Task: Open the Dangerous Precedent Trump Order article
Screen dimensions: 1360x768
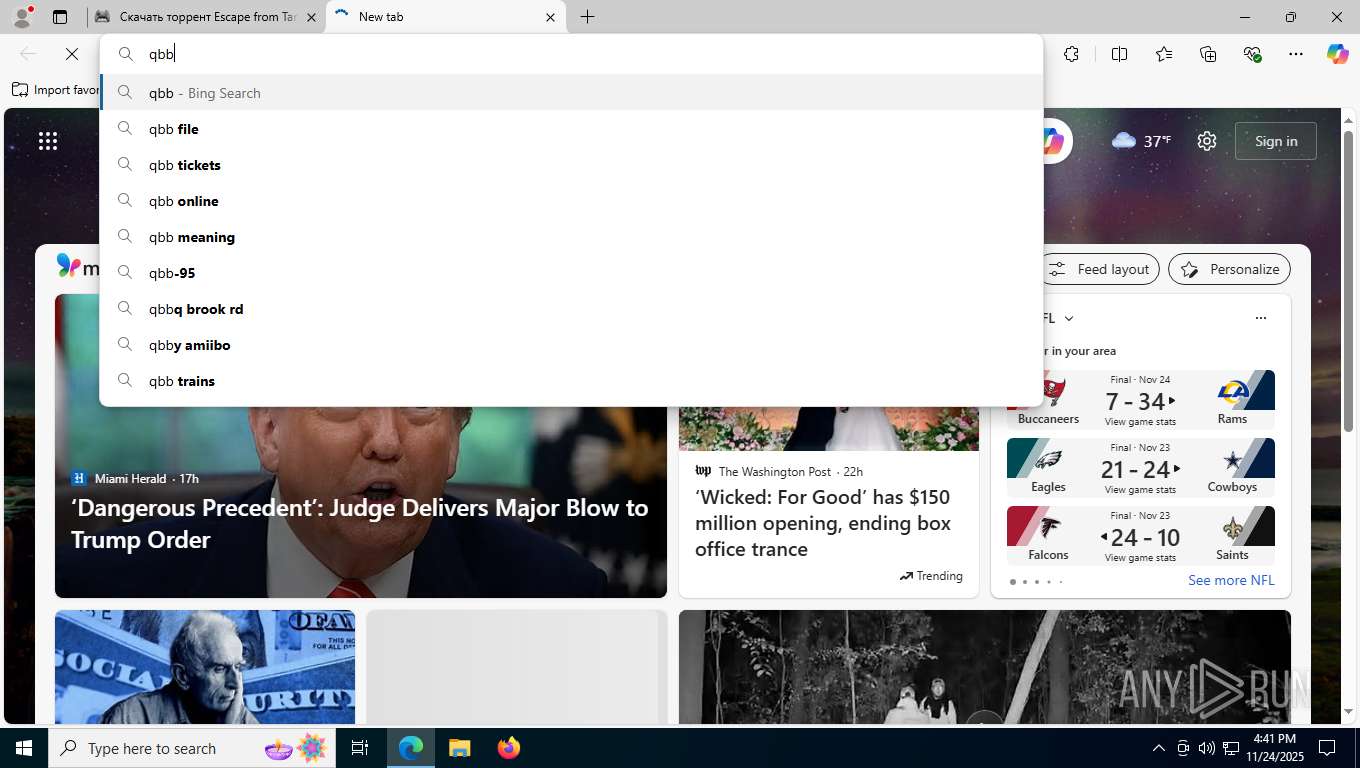Action: [360, 523]
